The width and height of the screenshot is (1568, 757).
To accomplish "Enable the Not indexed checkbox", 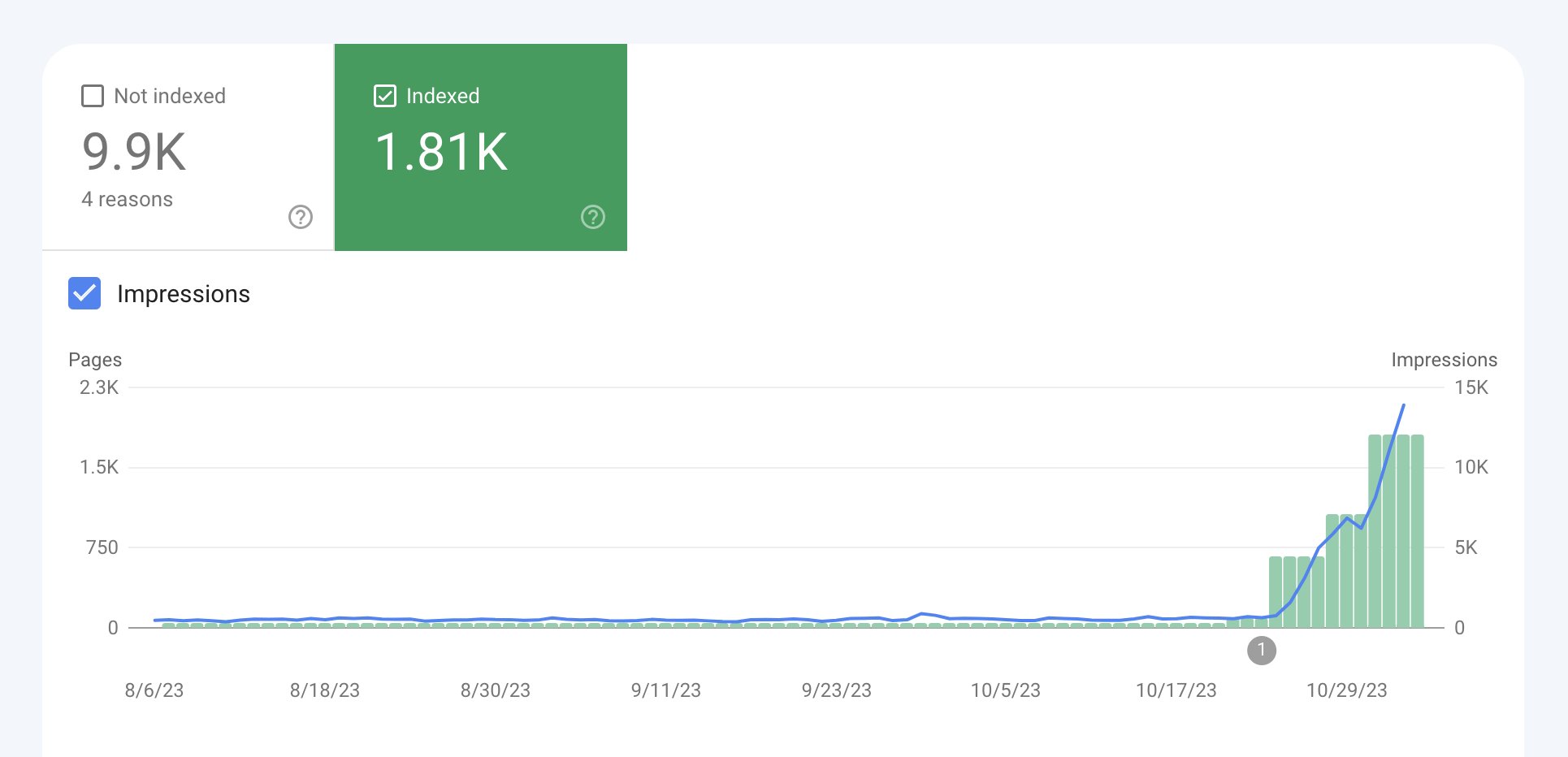I will [x=93, y=96].
